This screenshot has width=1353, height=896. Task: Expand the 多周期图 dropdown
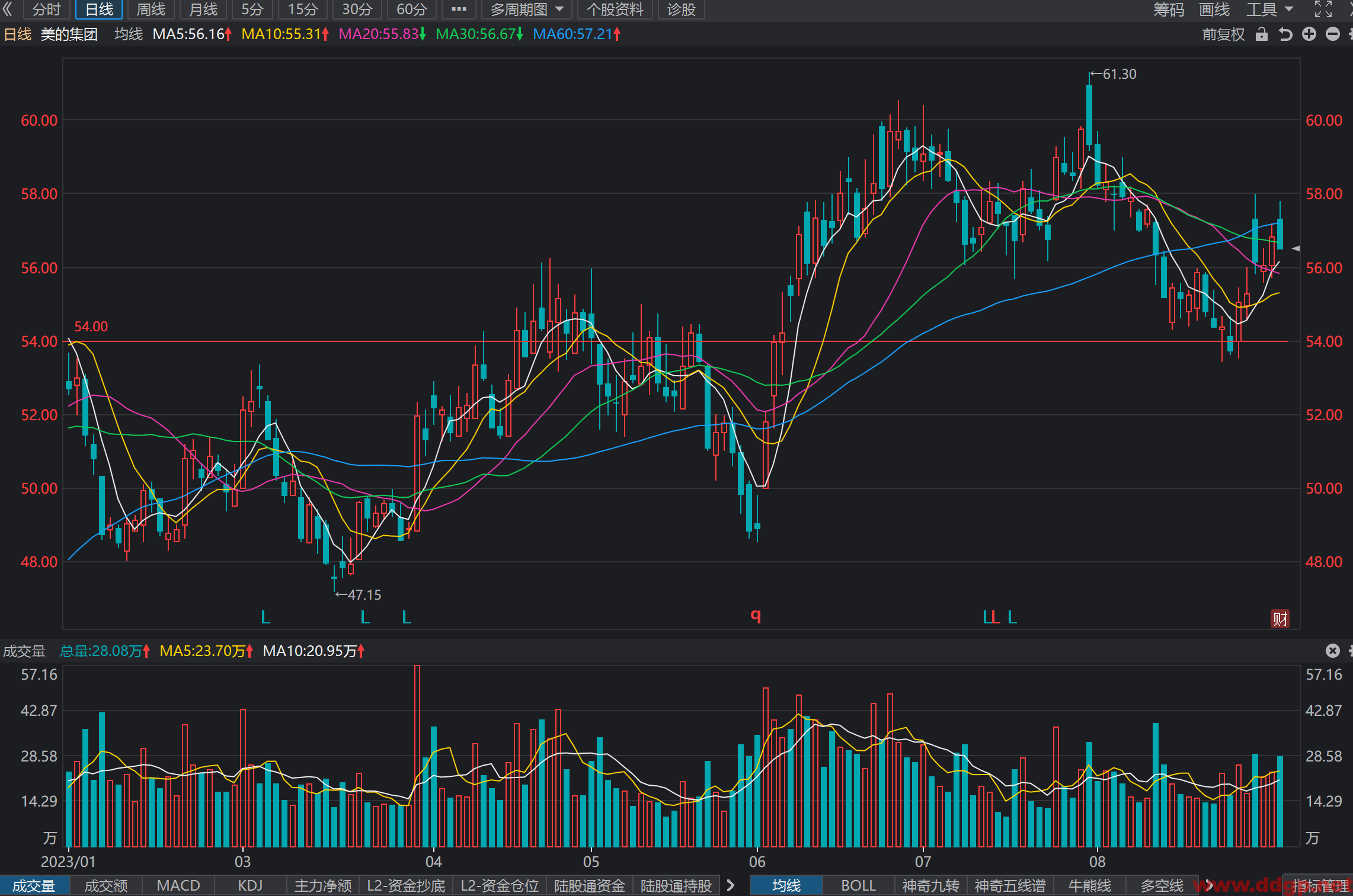[527, 9]
